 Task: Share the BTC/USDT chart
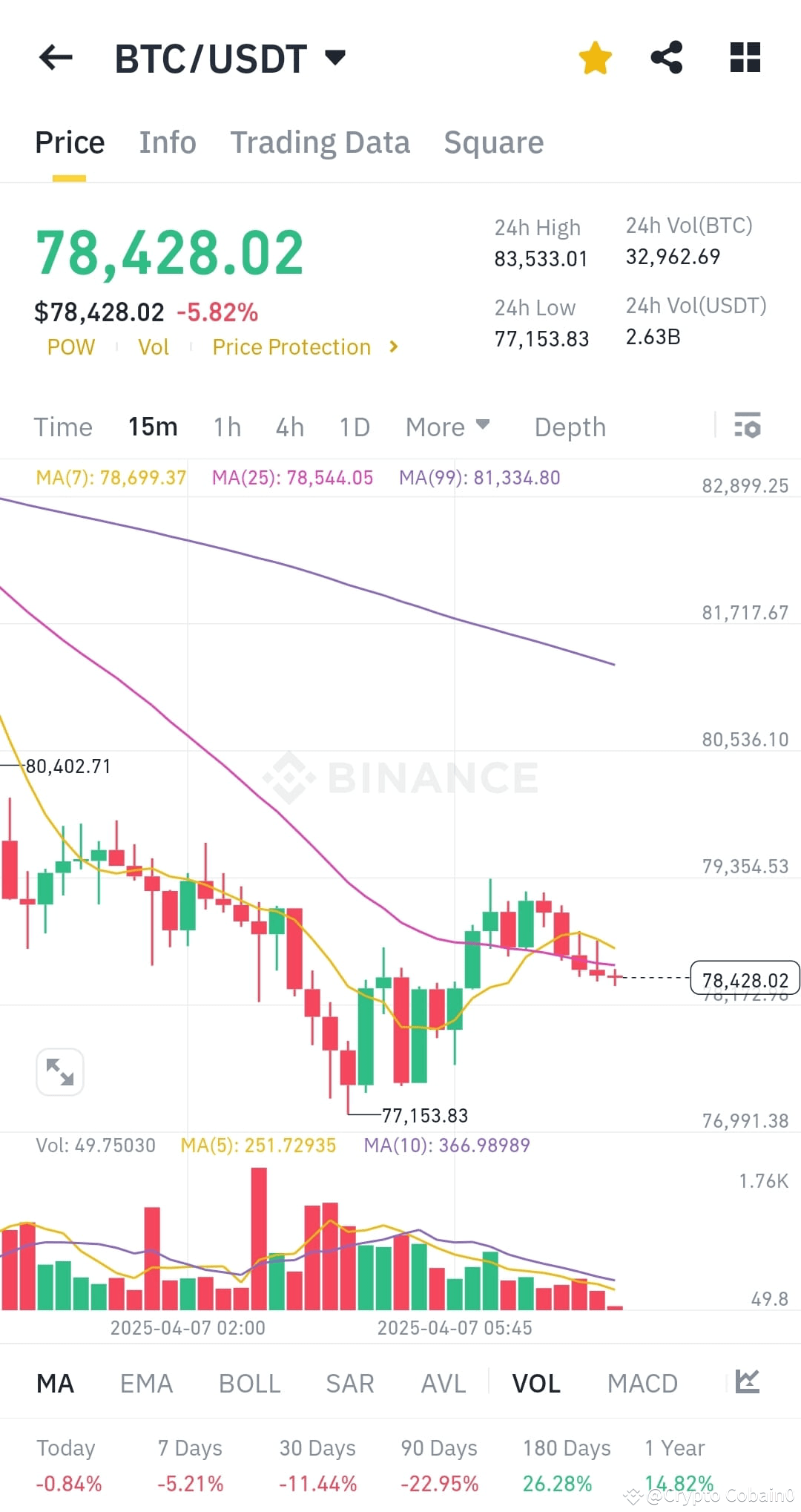[666, 56]
